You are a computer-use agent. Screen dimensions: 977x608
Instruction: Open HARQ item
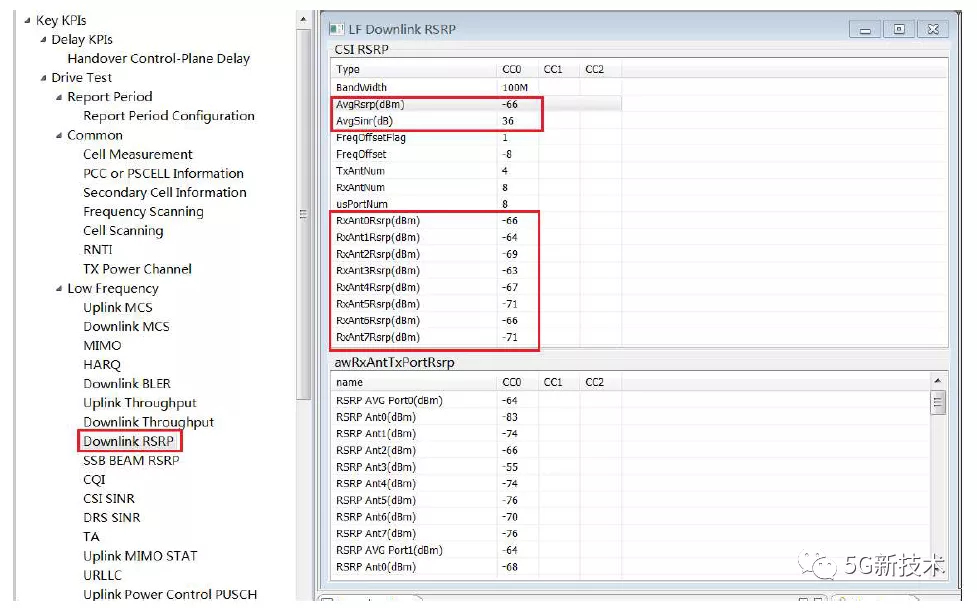[x=102, y=365]
